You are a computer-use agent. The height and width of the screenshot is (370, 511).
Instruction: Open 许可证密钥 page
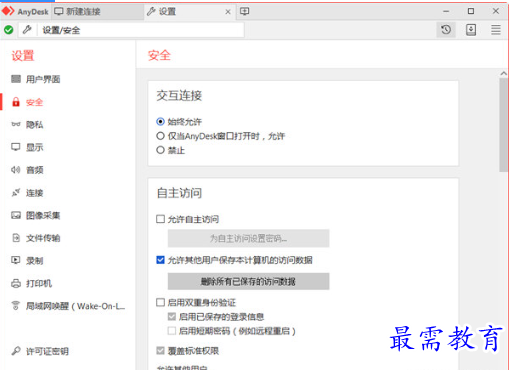47,351
